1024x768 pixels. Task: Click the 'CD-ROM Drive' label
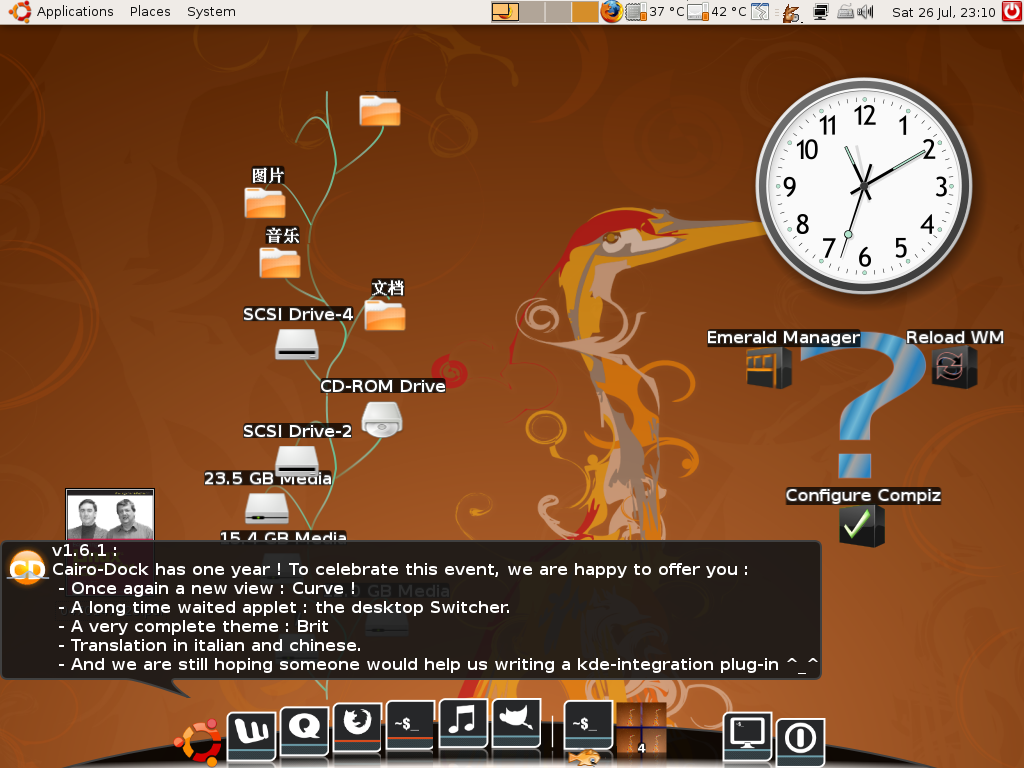tap(383, 386)
